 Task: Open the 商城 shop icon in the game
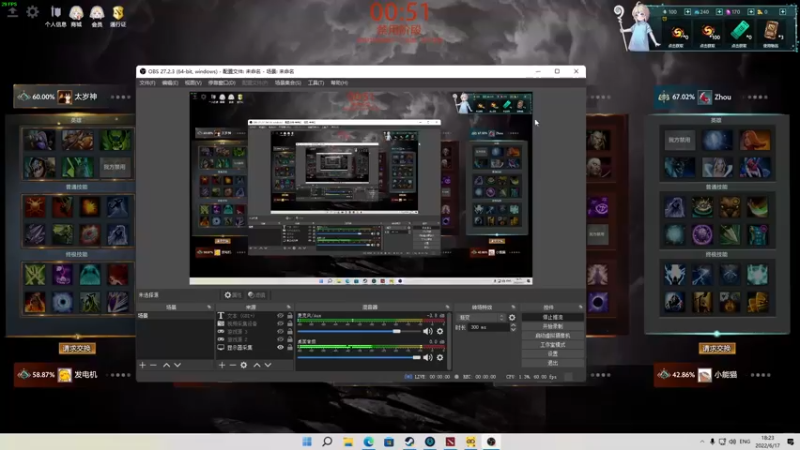[77, 16]
